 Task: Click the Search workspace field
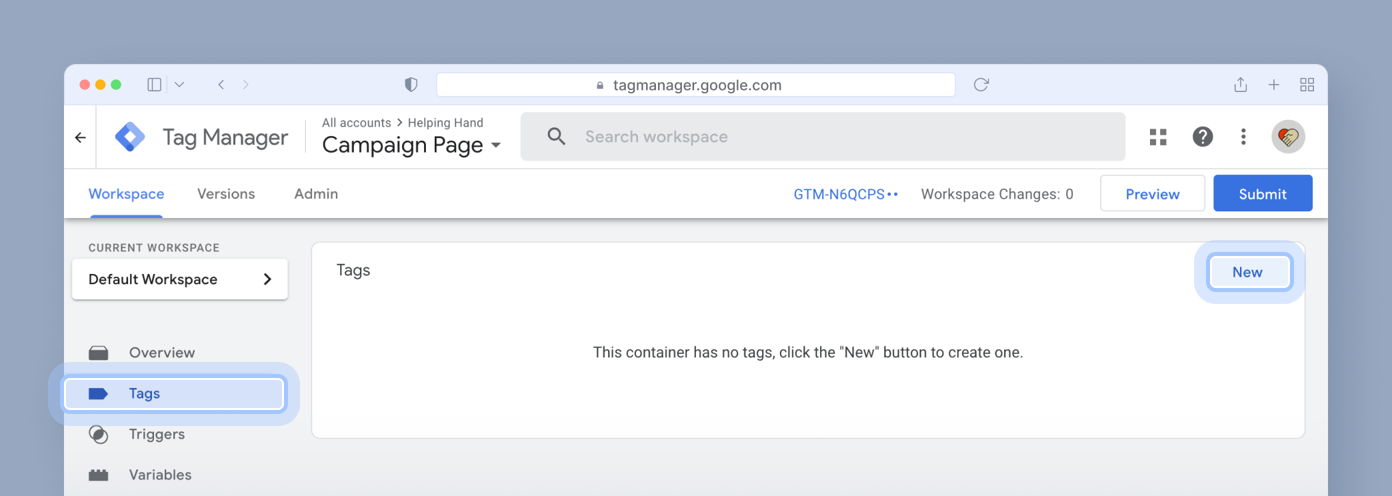(x=823, y=137)
